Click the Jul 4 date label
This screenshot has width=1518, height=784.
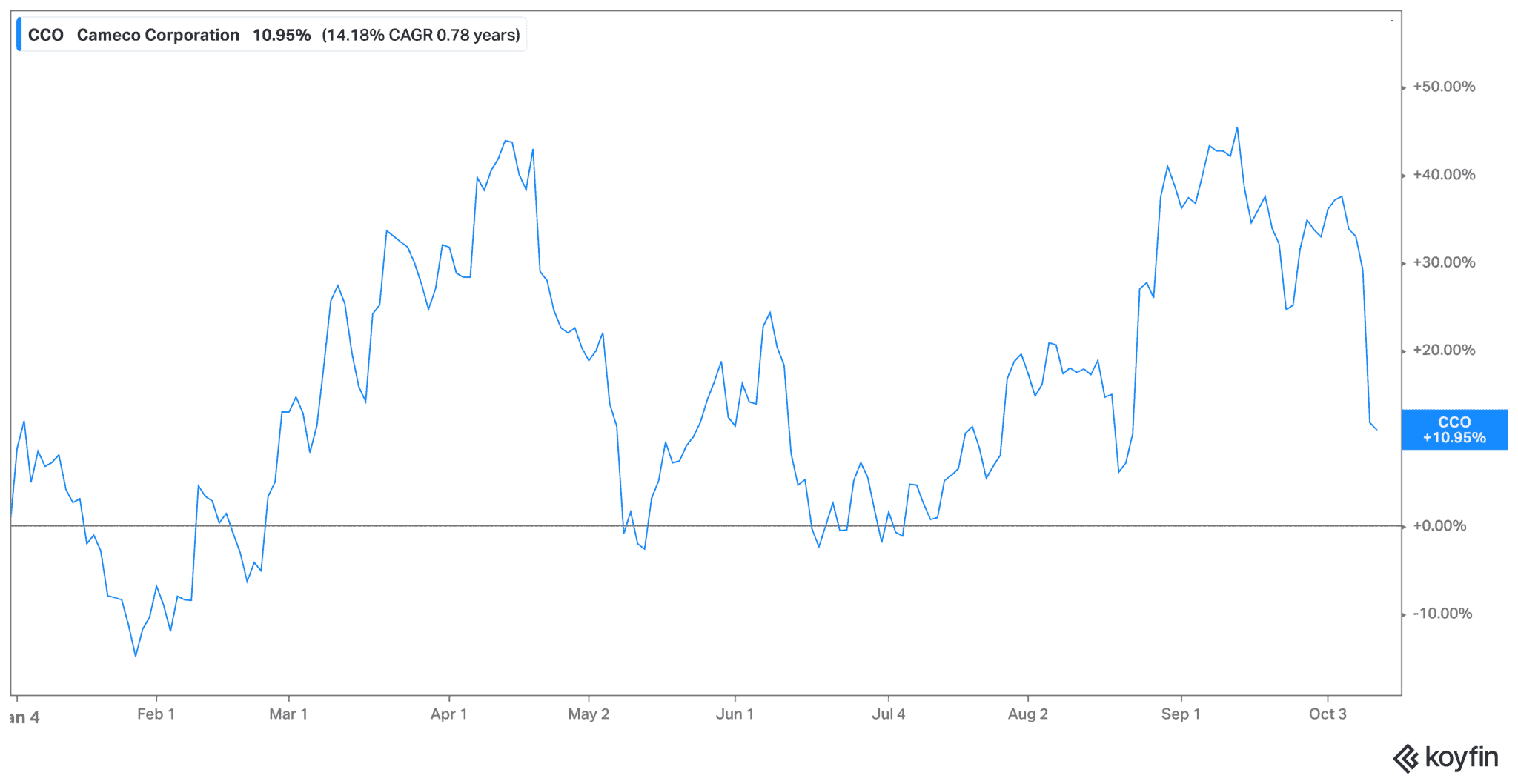pyautogui.click(x=888, y=714)
